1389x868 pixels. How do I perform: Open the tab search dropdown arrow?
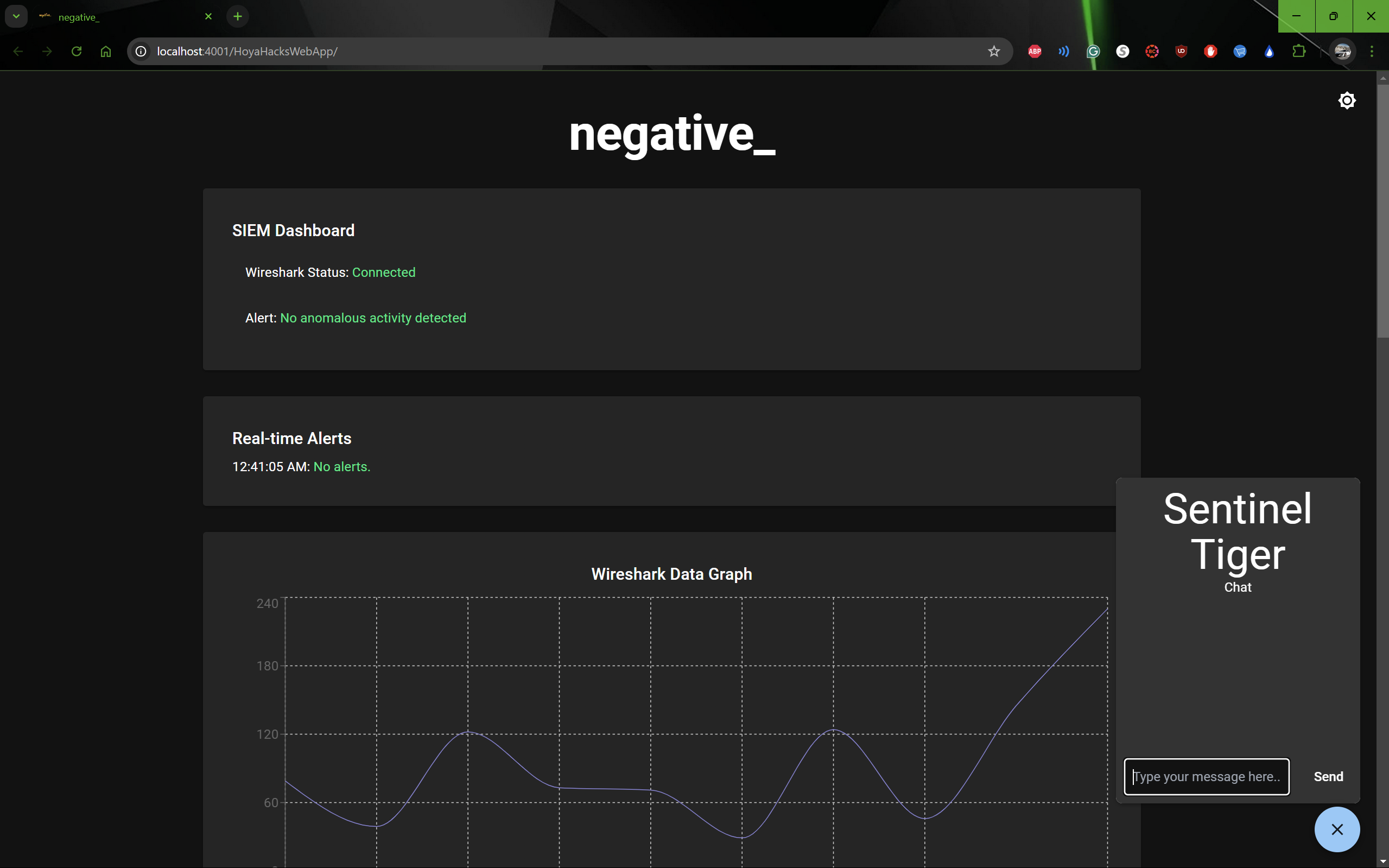16,16
